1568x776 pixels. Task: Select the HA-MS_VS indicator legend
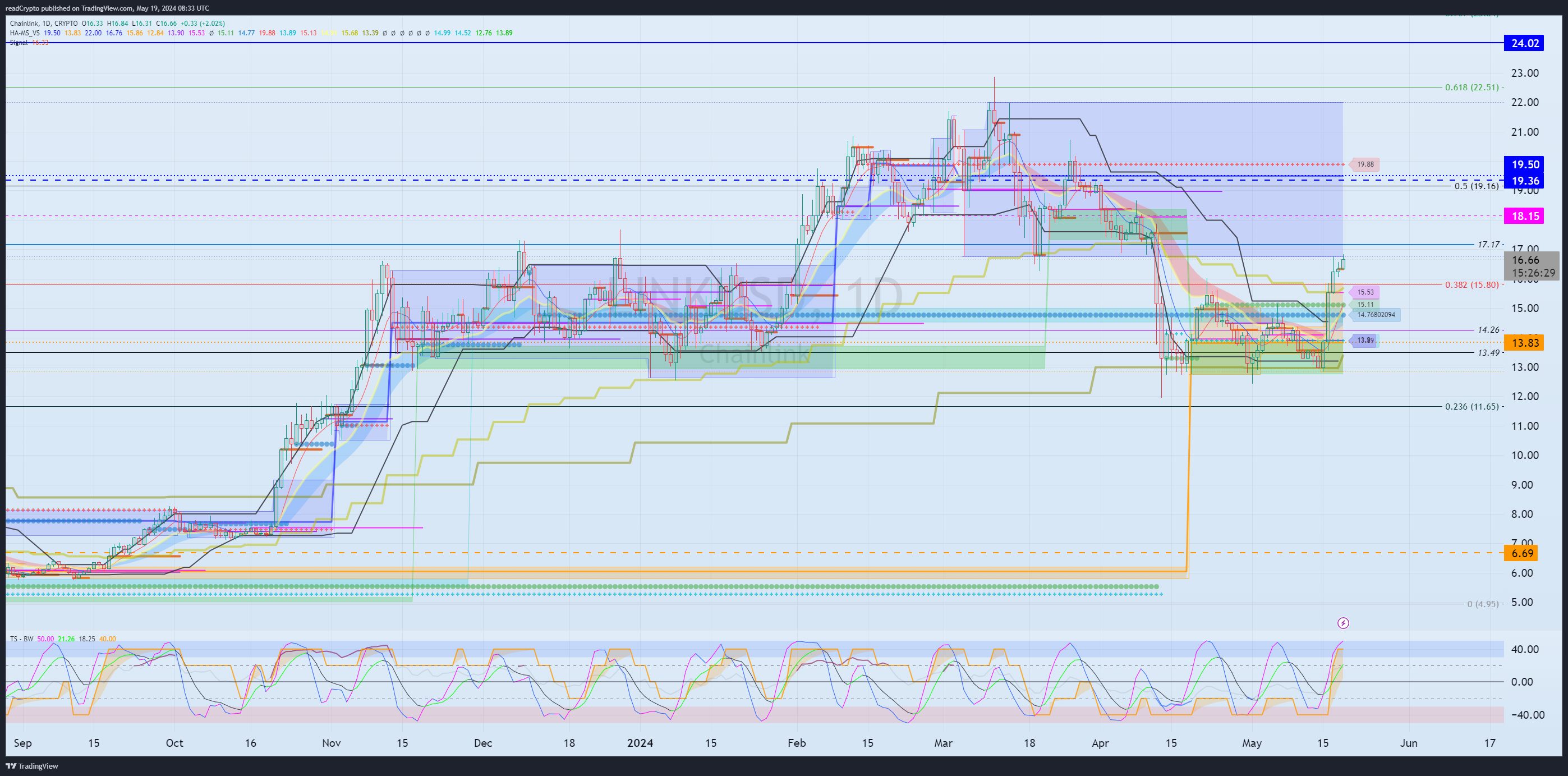(x=25, y=33)
